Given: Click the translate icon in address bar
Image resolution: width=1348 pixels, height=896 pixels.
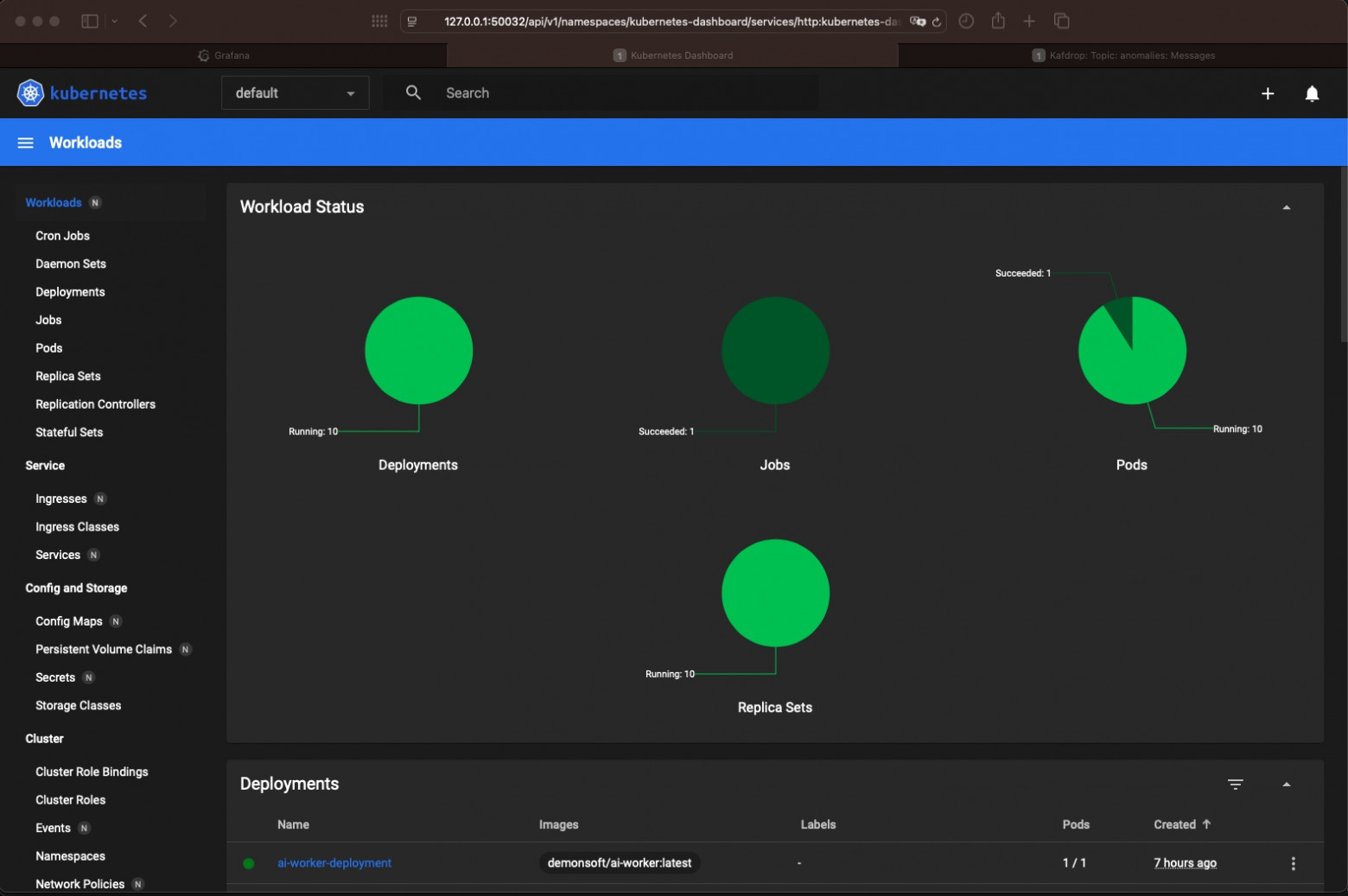Looking at the screenshot, I should click(918, 22).
